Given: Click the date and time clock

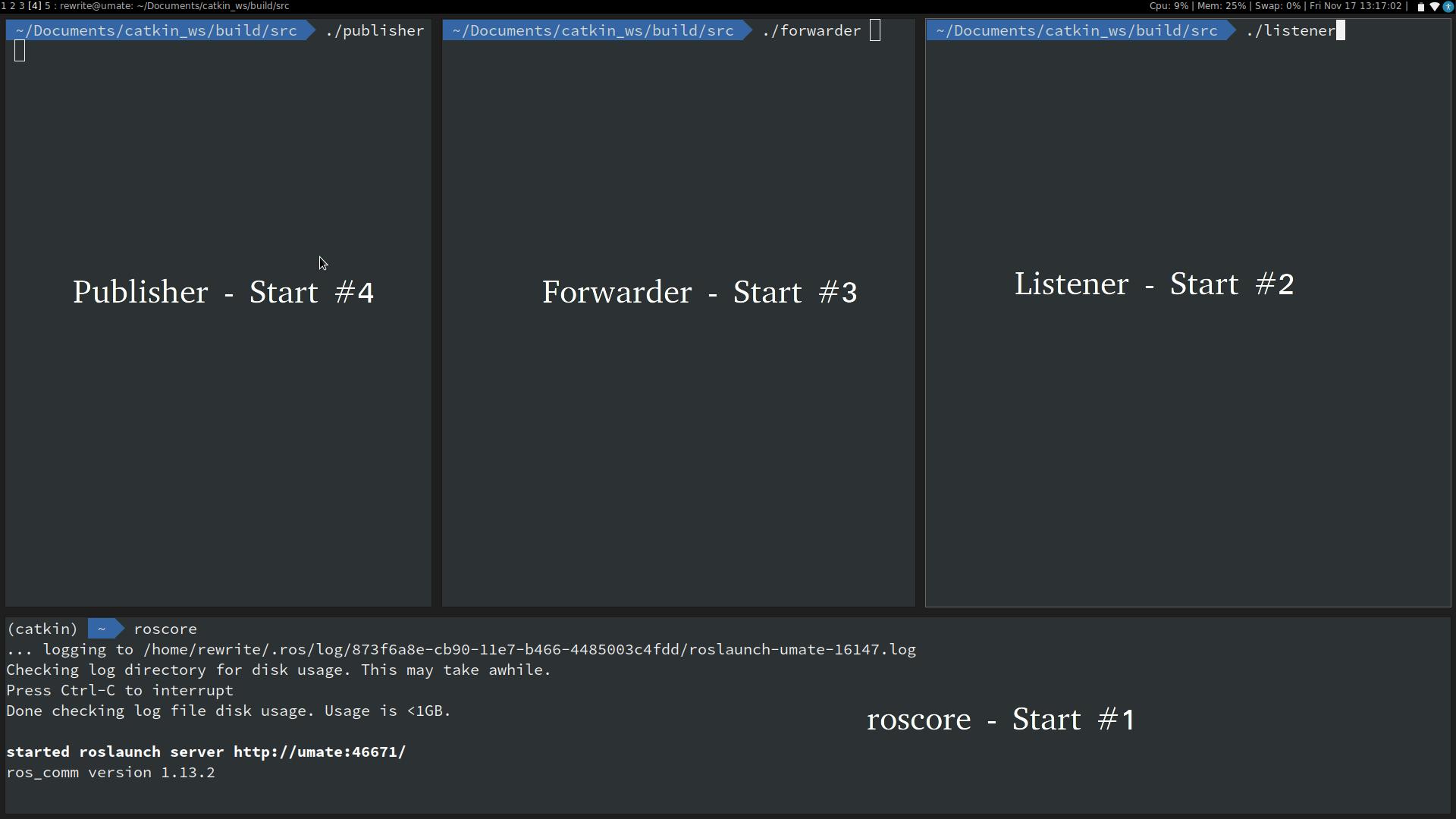Looking at the screenshot, I should (1356, 6).
